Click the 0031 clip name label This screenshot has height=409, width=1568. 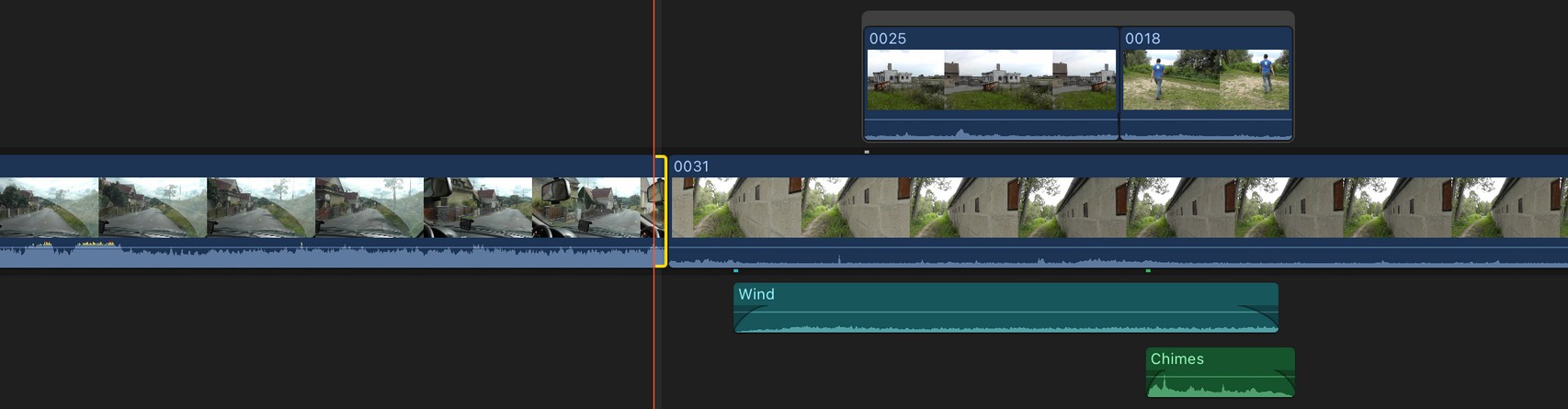(691, 166)
